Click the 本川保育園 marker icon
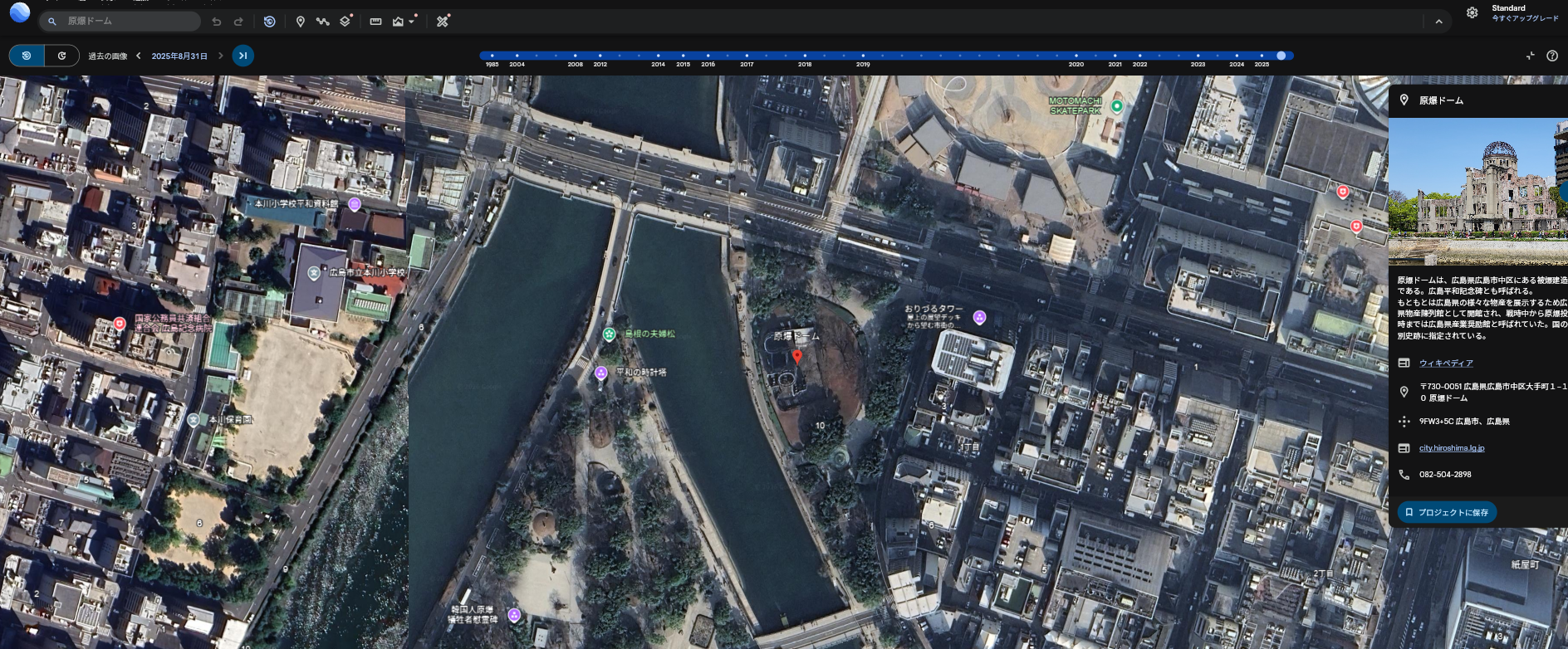Screen dimensions: 1568x649 point(194,420)
